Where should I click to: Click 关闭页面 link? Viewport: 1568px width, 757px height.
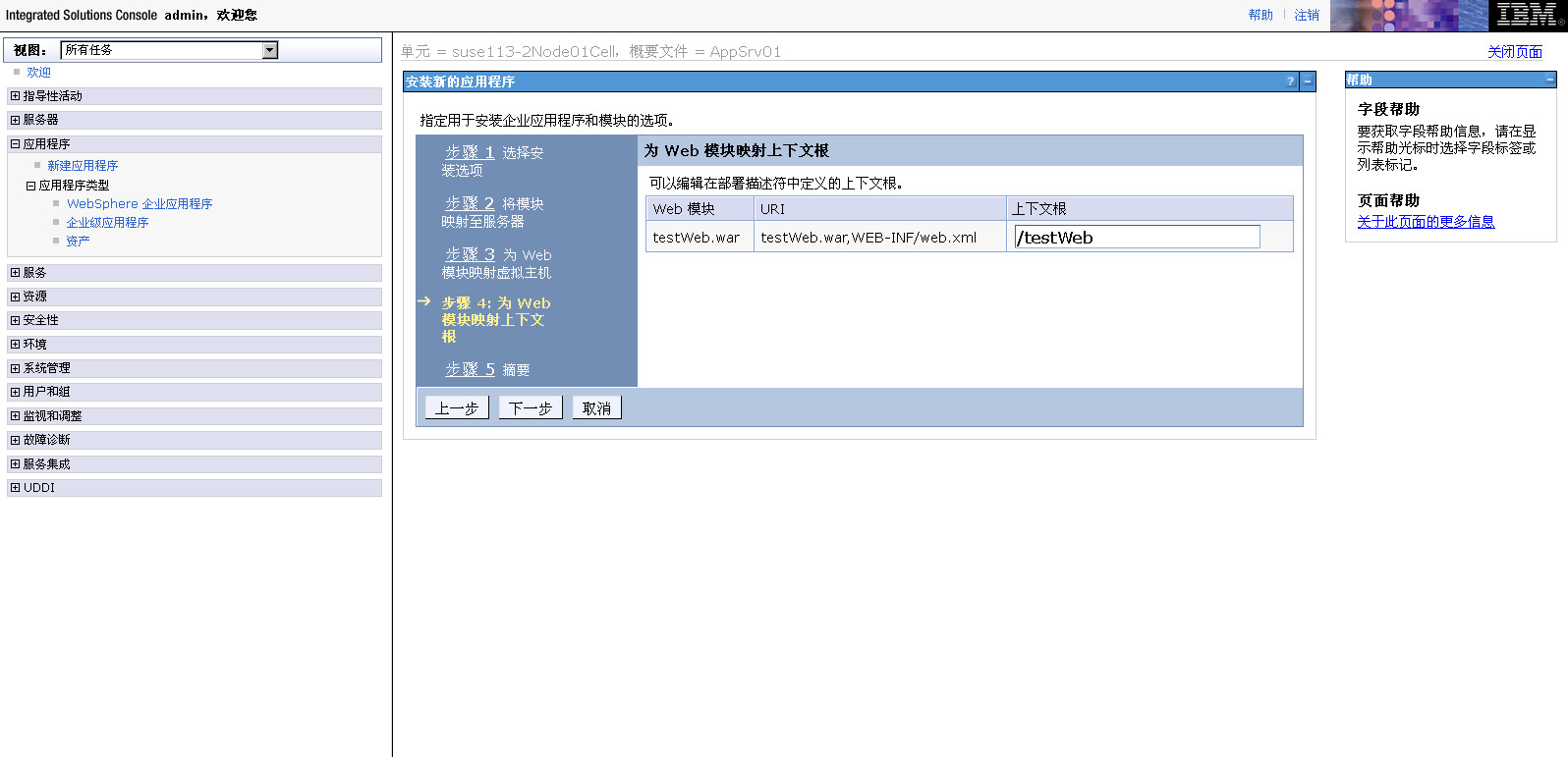pos(1515,52)
